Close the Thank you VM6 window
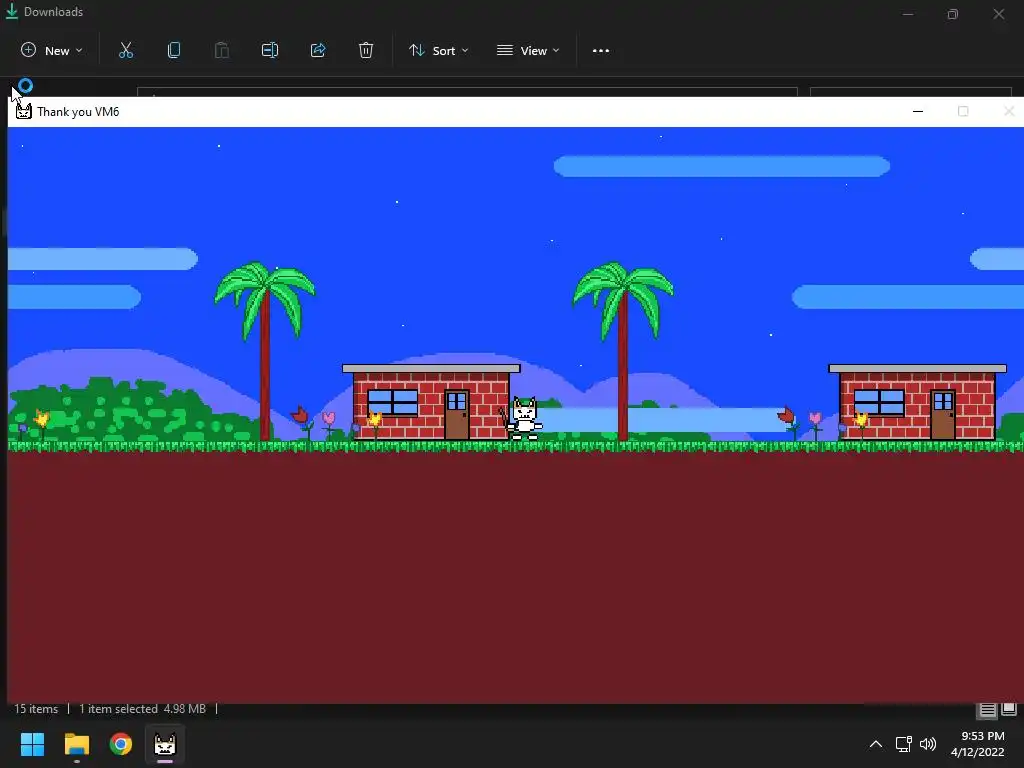This screenshot has width=1024, height=768. pos(1008,112)
